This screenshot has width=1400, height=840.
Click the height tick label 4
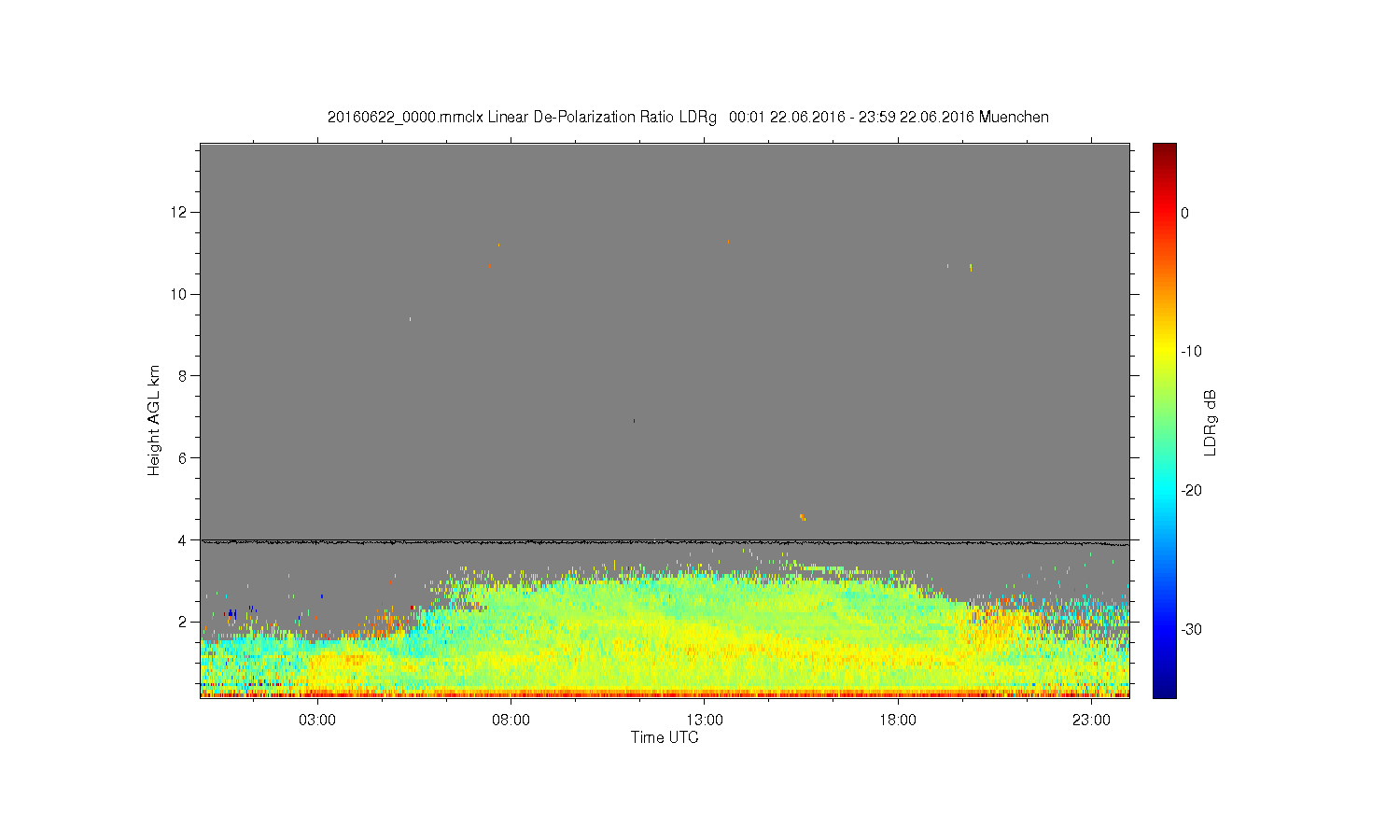[x=184, y=540]
